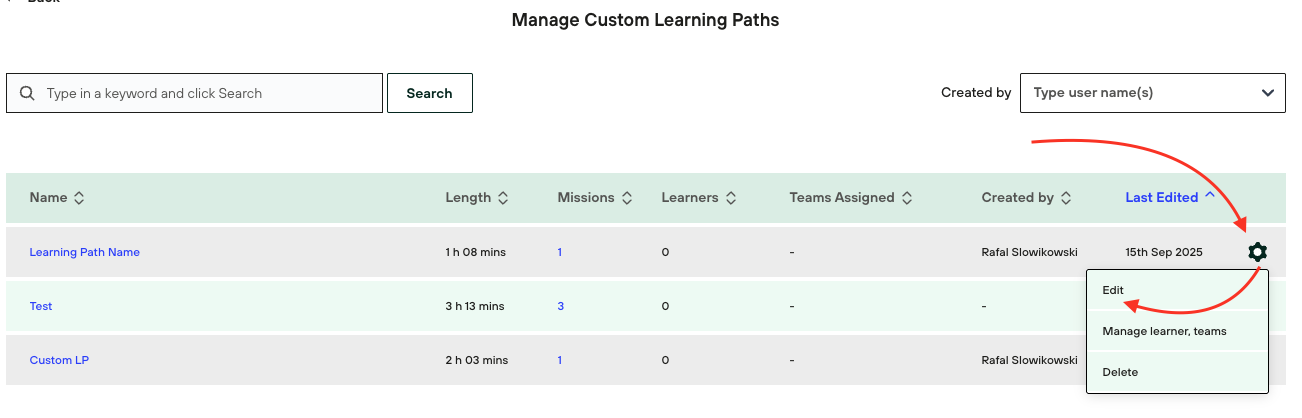
Task: Choose Manage learner, teams option
Action: click(x=1164, y=331)
